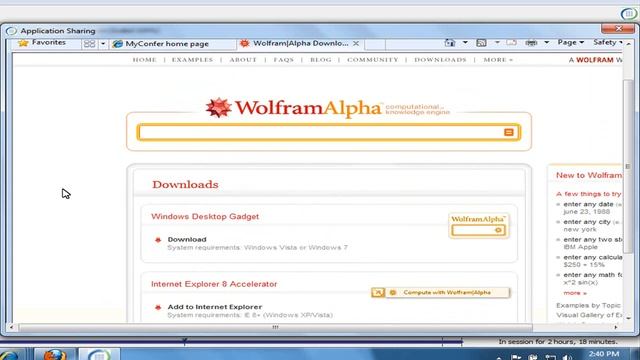
Task: Click the 'more »' link in sidebar
Action: pyautogui.click(x=575, y=293)
